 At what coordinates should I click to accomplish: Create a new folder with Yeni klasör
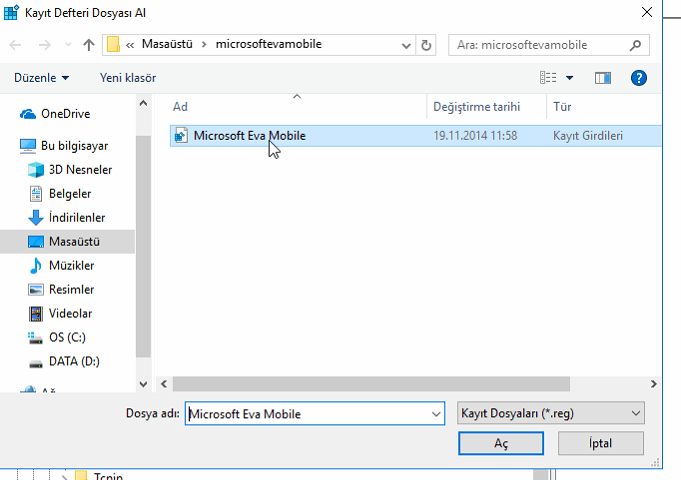128,78
